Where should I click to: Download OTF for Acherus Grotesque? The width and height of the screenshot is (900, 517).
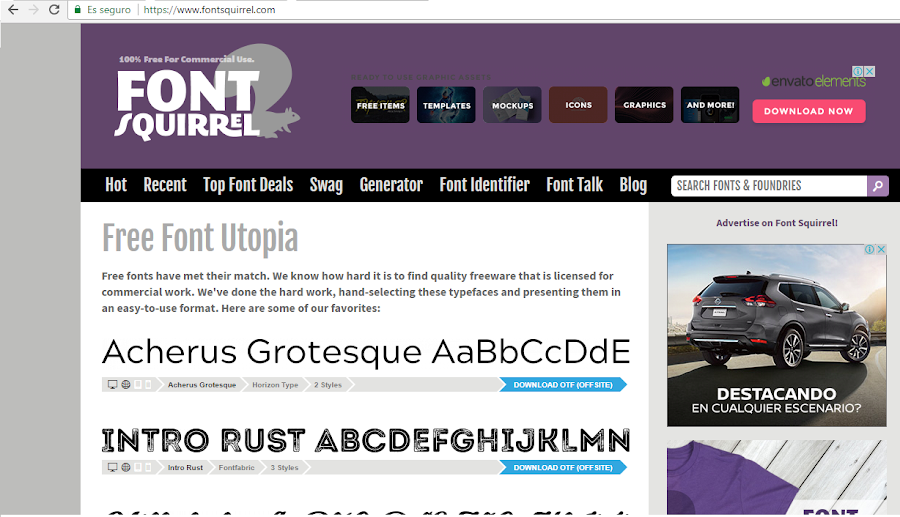563,384
